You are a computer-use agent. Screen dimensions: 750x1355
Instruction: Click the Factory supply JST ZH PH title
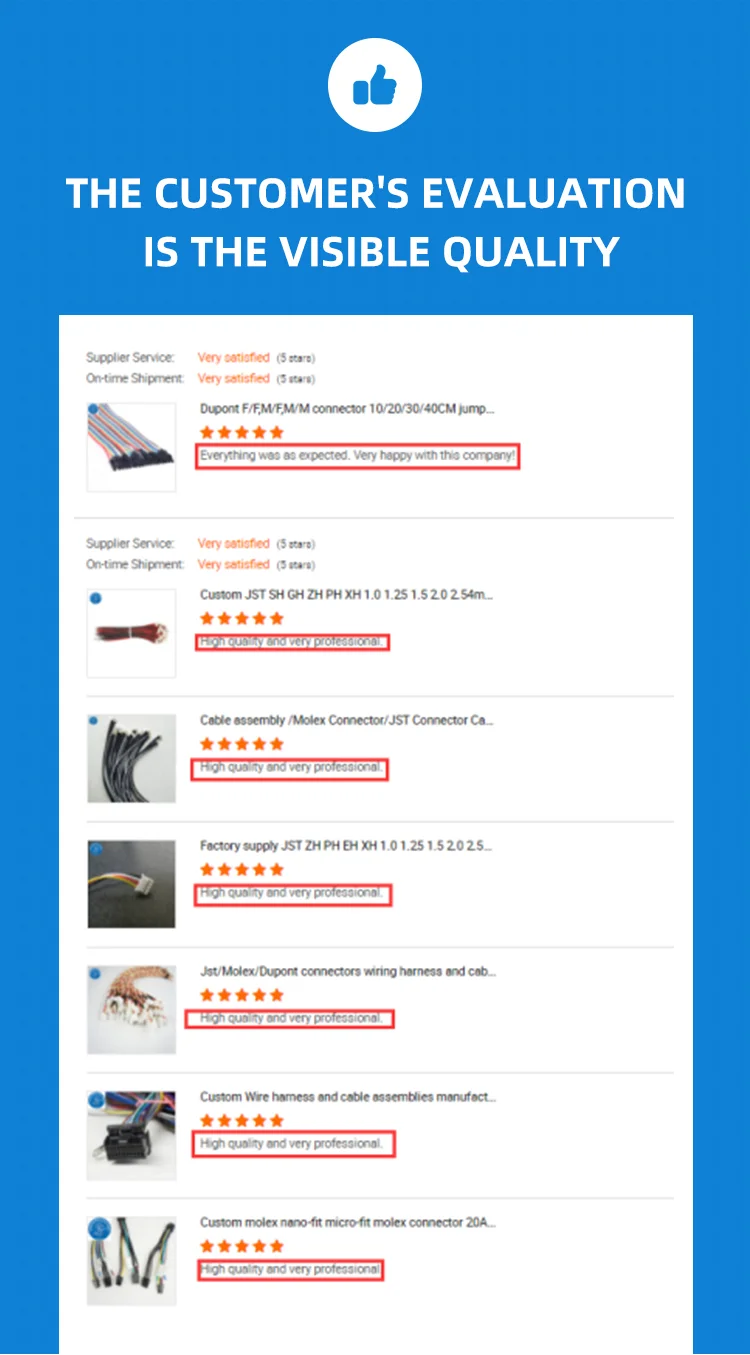(346, 846)
